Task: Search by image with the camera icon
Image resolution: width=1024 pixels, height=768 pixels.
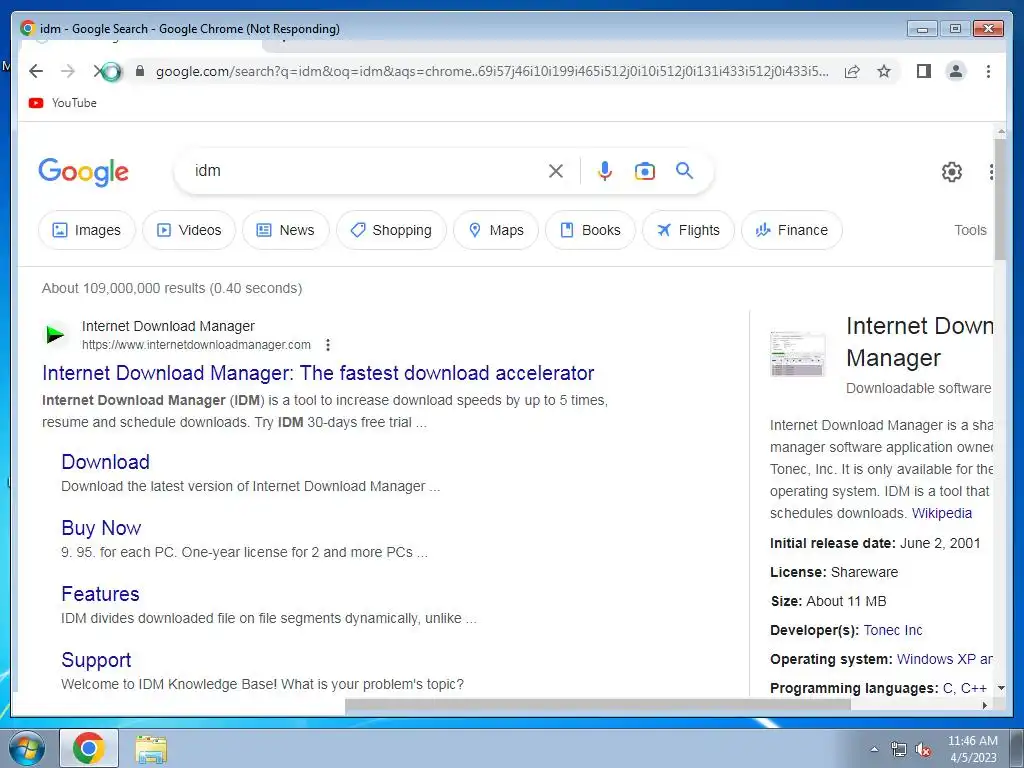Action: 645,171
